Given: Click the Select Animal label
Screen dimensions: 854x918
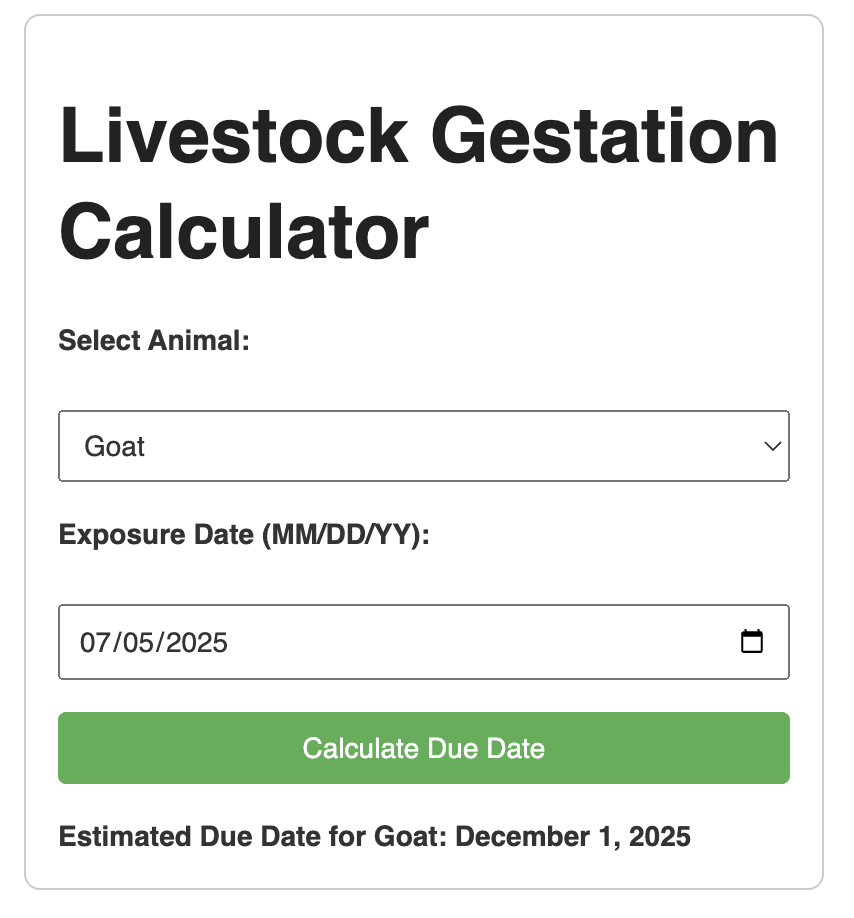Looking at the screenshot, I should [x=154, y=340].
